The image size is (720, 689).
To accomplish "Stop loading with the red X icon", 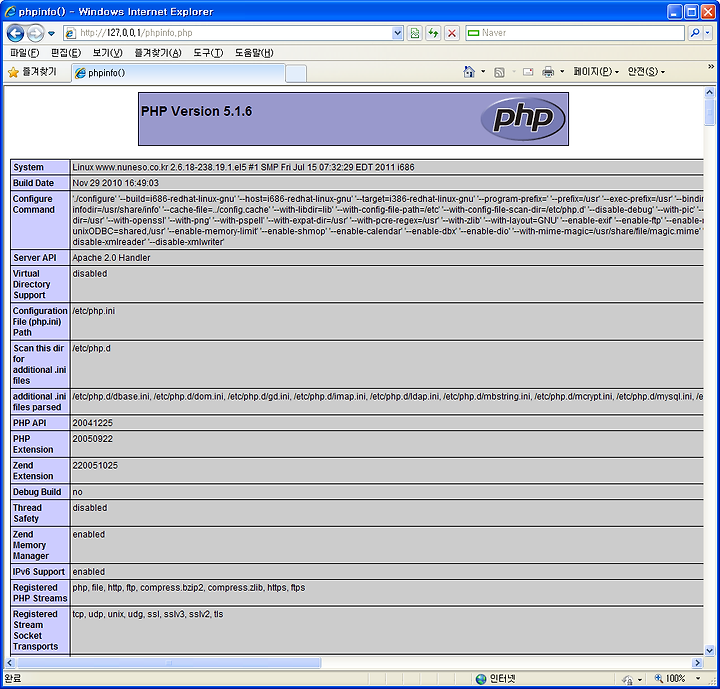I will coord(452,33).
